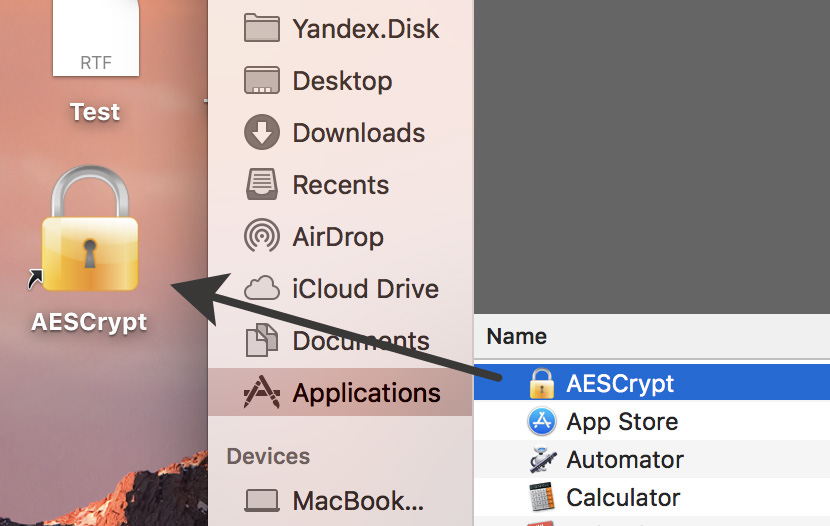Sort the file list by Name column
The image size is (830, 526).
point(517,337)
